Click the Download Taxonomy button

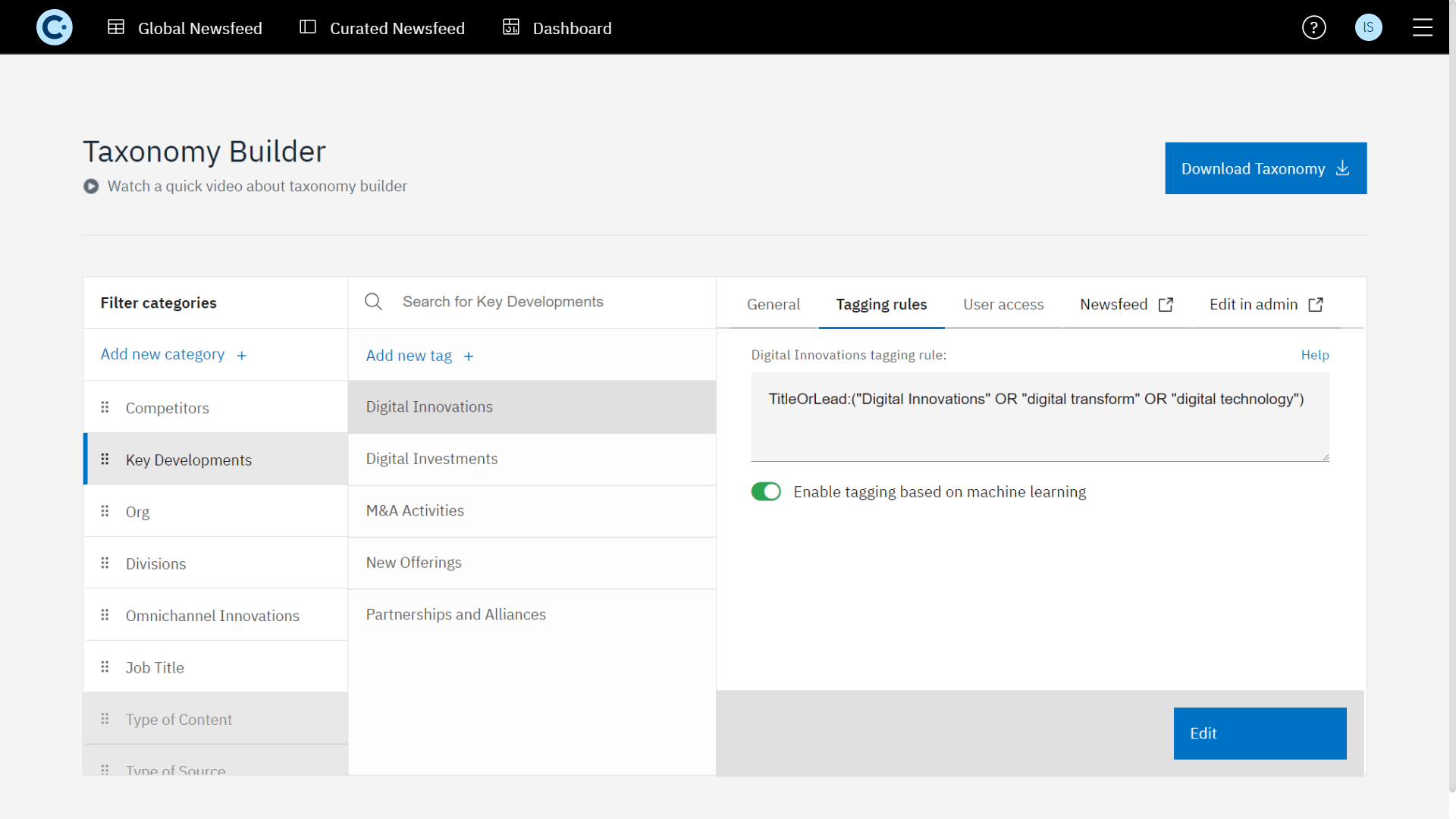coord(1266,168)
